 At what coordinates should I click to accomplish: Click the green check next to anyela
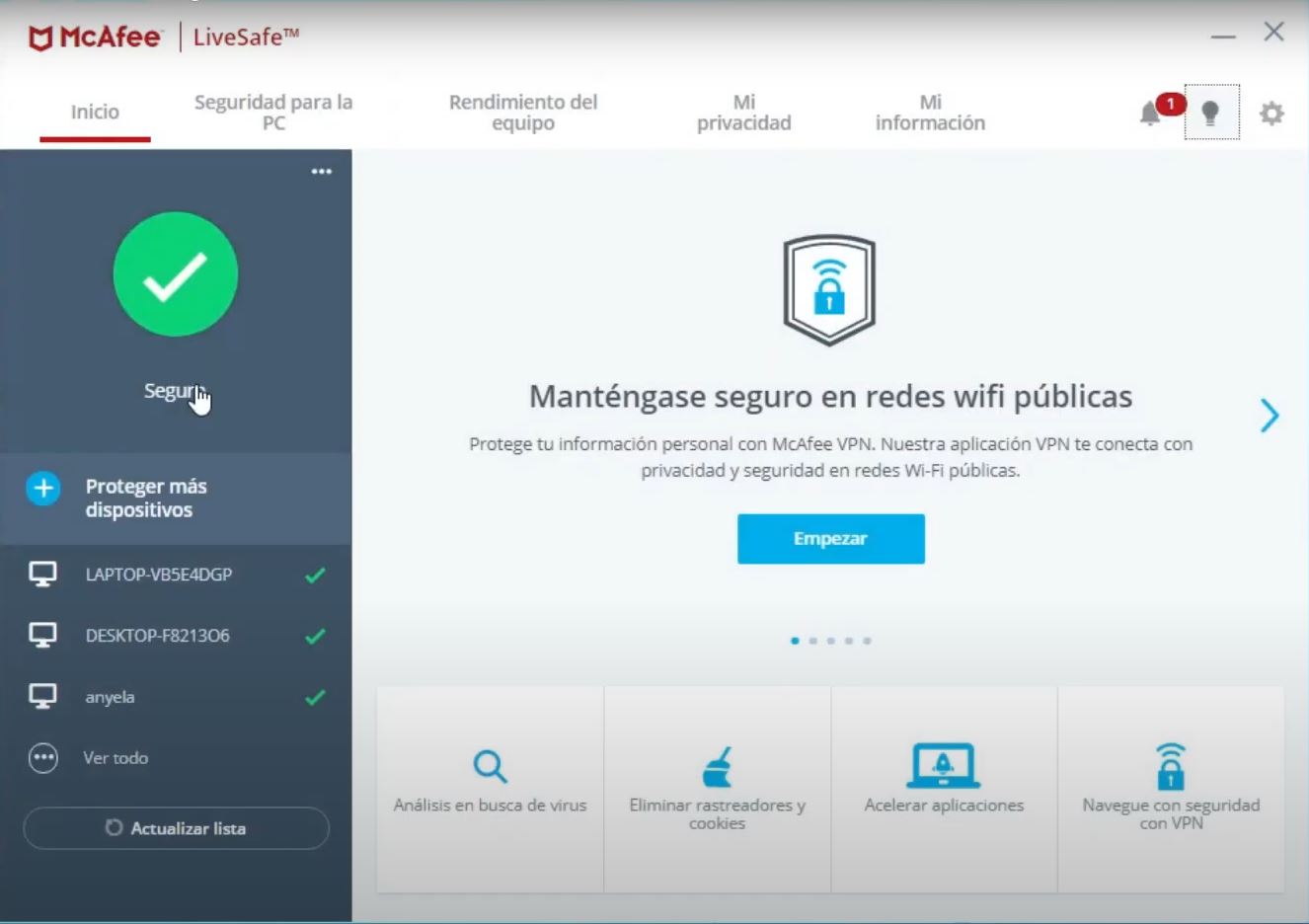[x=315, y=697]
